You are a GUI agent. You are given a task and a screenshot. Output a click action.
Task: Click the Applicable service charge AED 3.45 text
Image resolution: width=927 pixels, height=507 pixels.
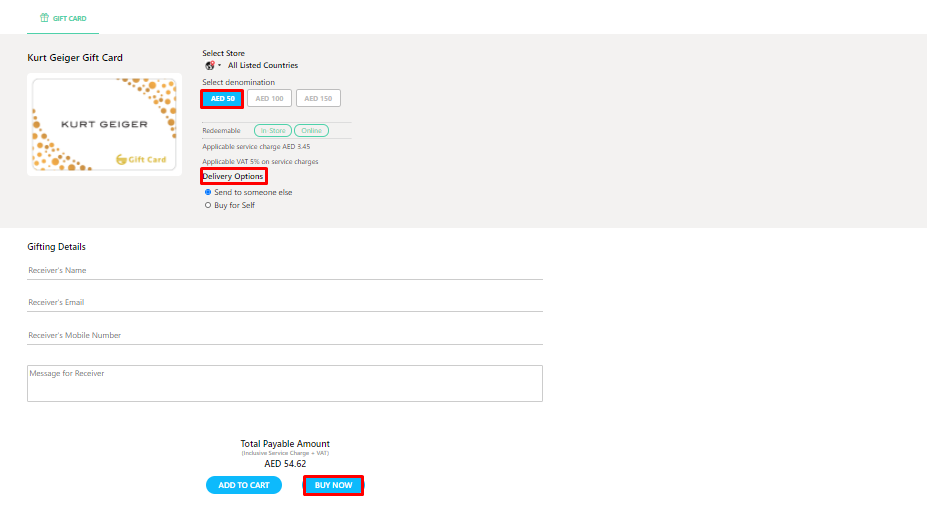pos(256,147)
